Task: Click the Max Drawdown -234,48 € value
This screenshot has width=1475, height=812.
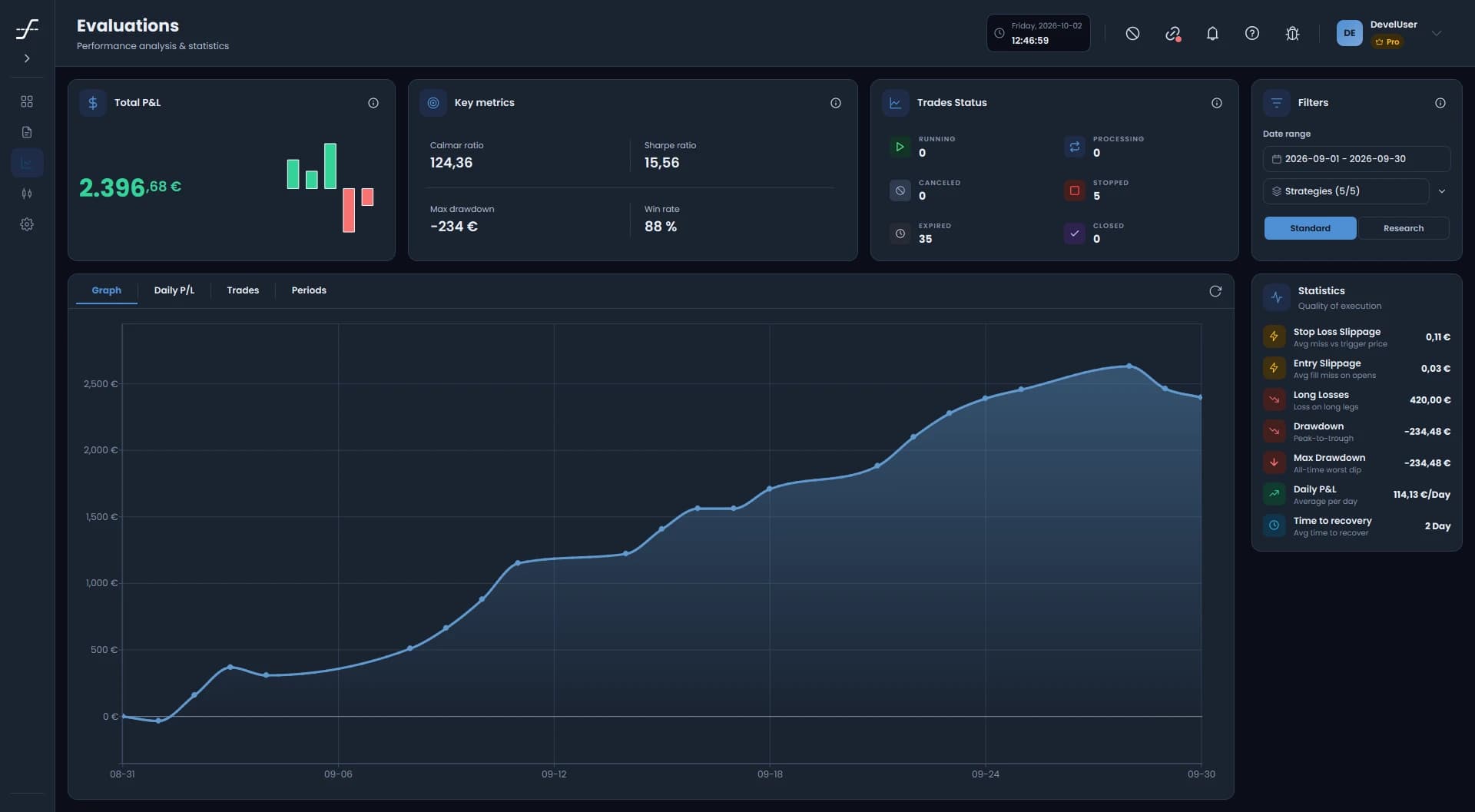Action: pyautogui.click(x=1427, y=463)
